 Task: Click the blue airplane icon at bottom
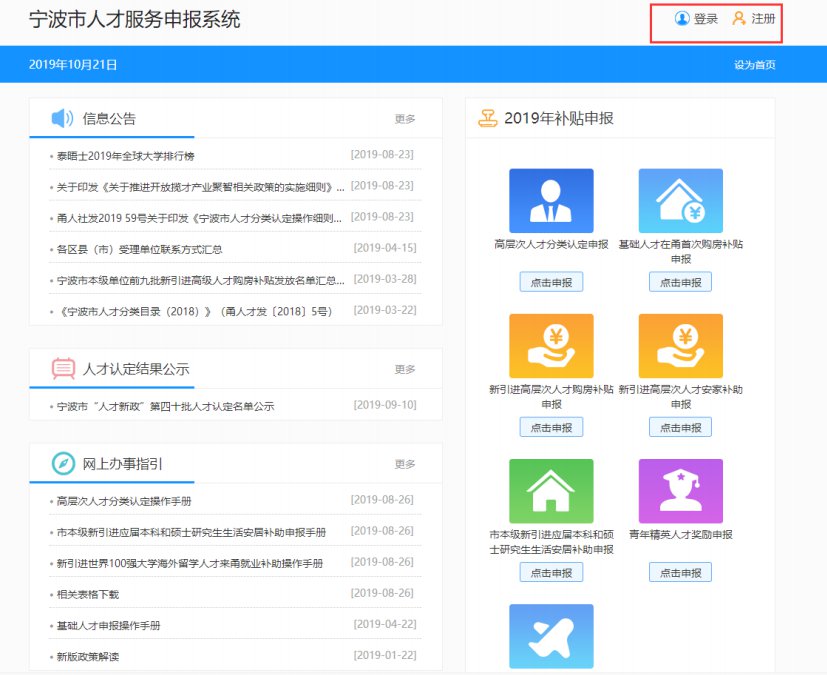[551, 636]
